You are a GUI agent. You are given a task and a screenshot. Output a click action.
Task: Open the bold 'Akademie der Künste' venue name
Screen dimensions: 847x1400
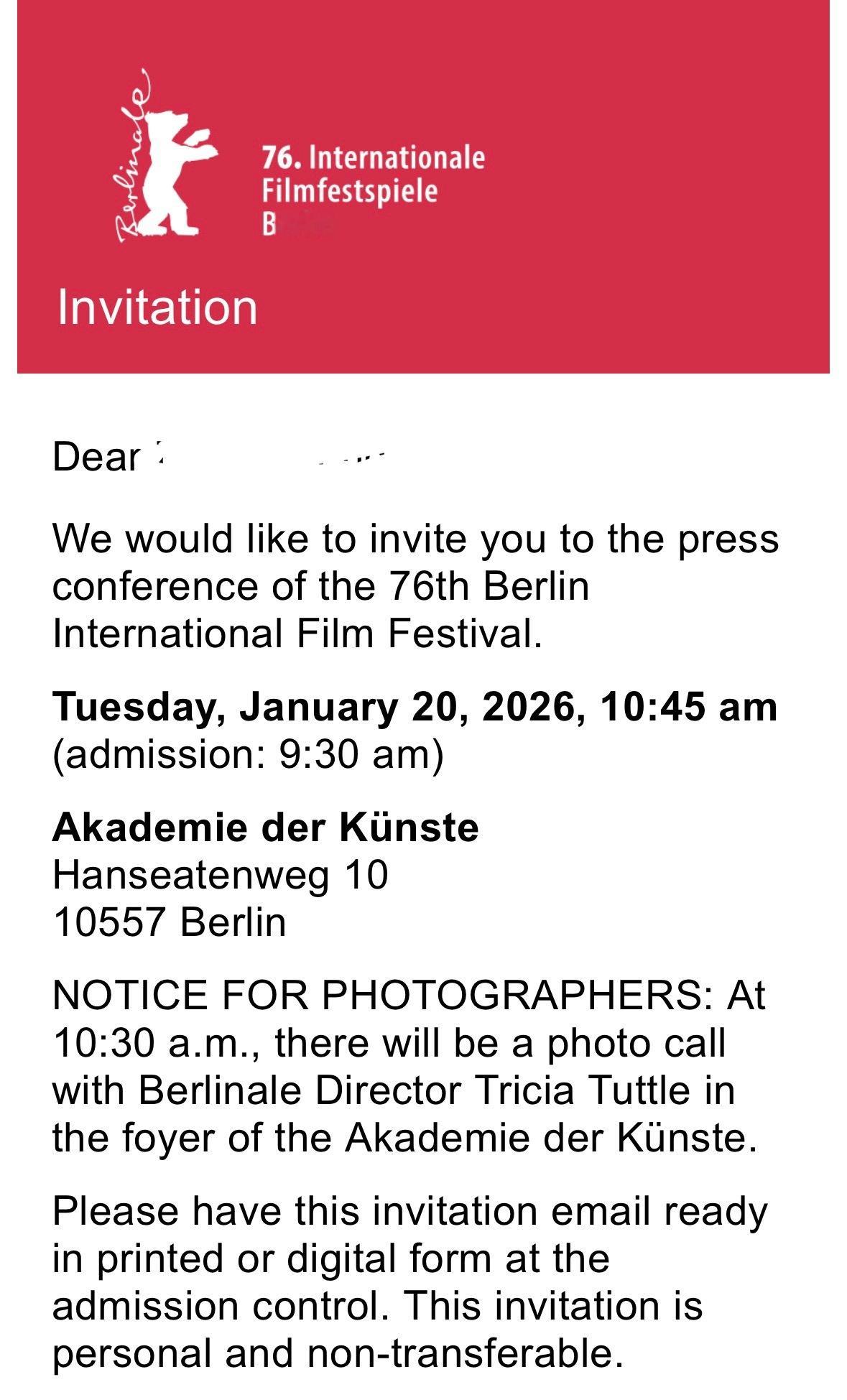265,827
